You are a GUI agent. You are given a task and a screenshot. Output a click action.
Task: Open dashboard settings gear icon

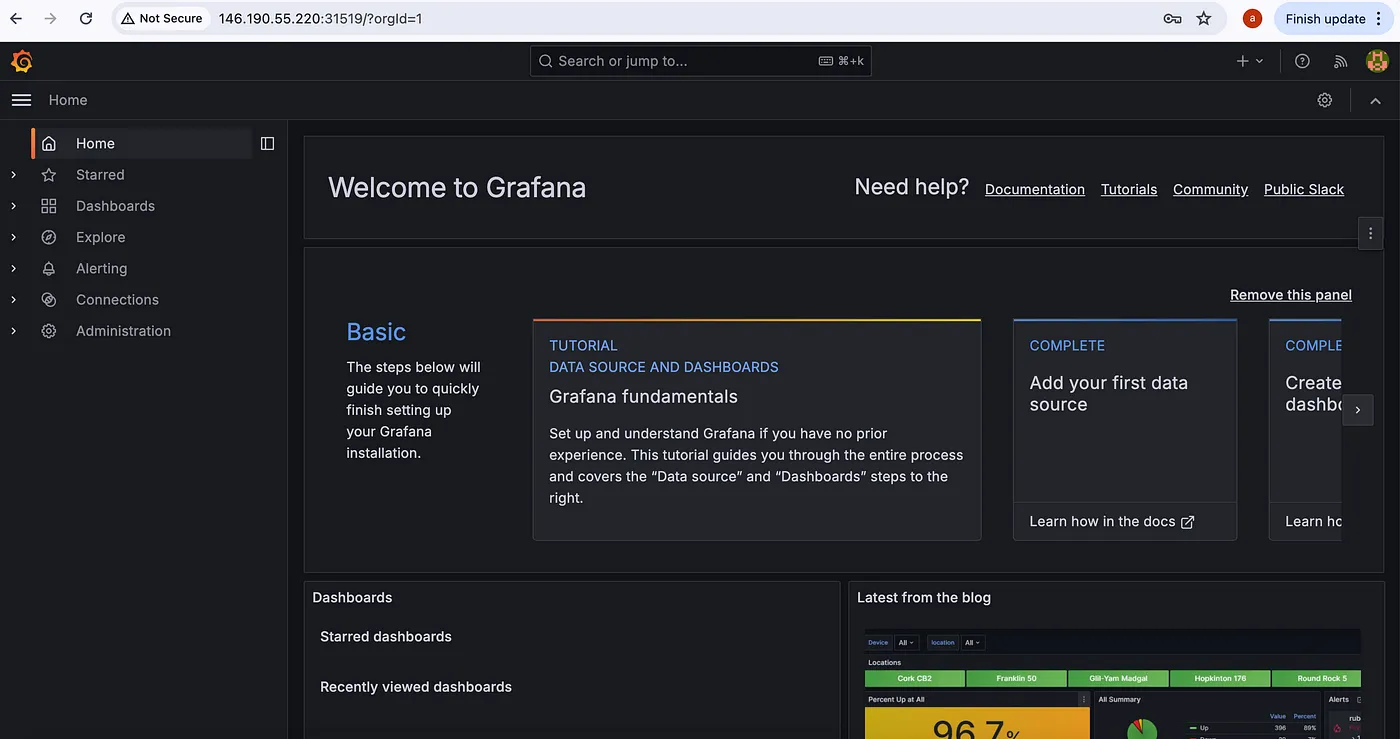1325,100
